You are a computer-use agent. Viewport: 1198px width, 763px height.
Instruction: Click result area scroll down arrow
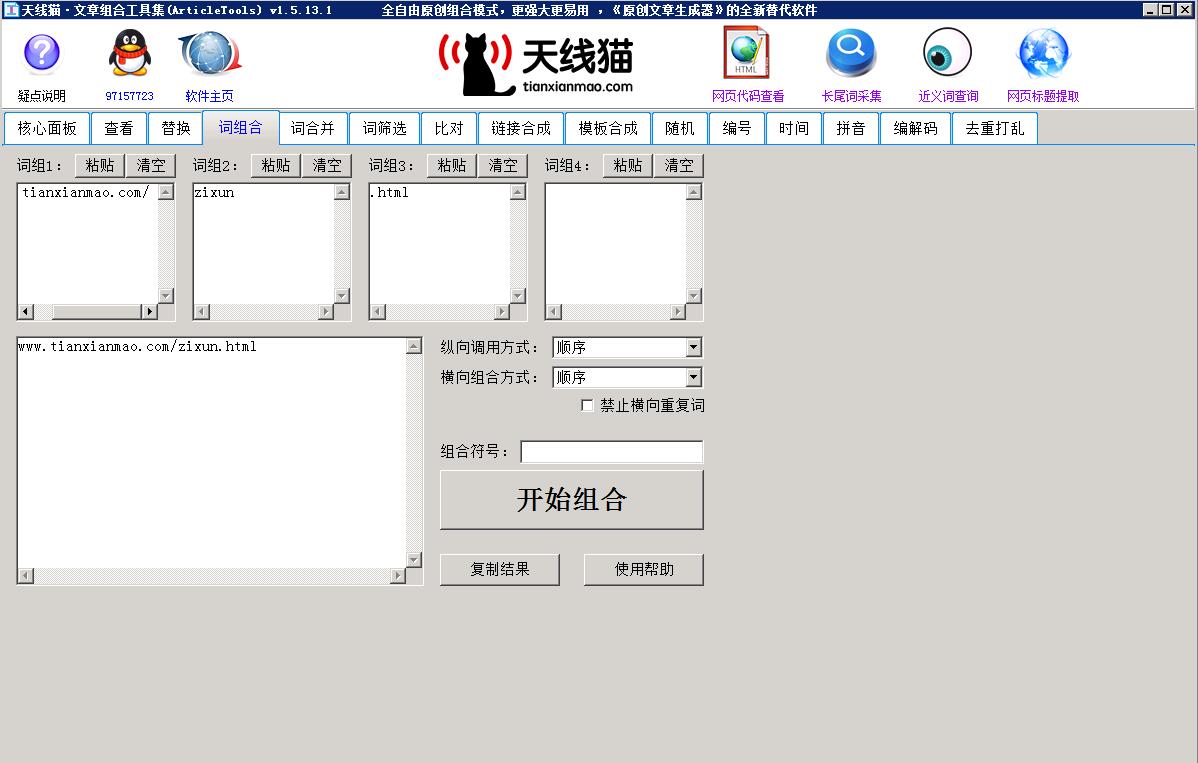[413, 560]
